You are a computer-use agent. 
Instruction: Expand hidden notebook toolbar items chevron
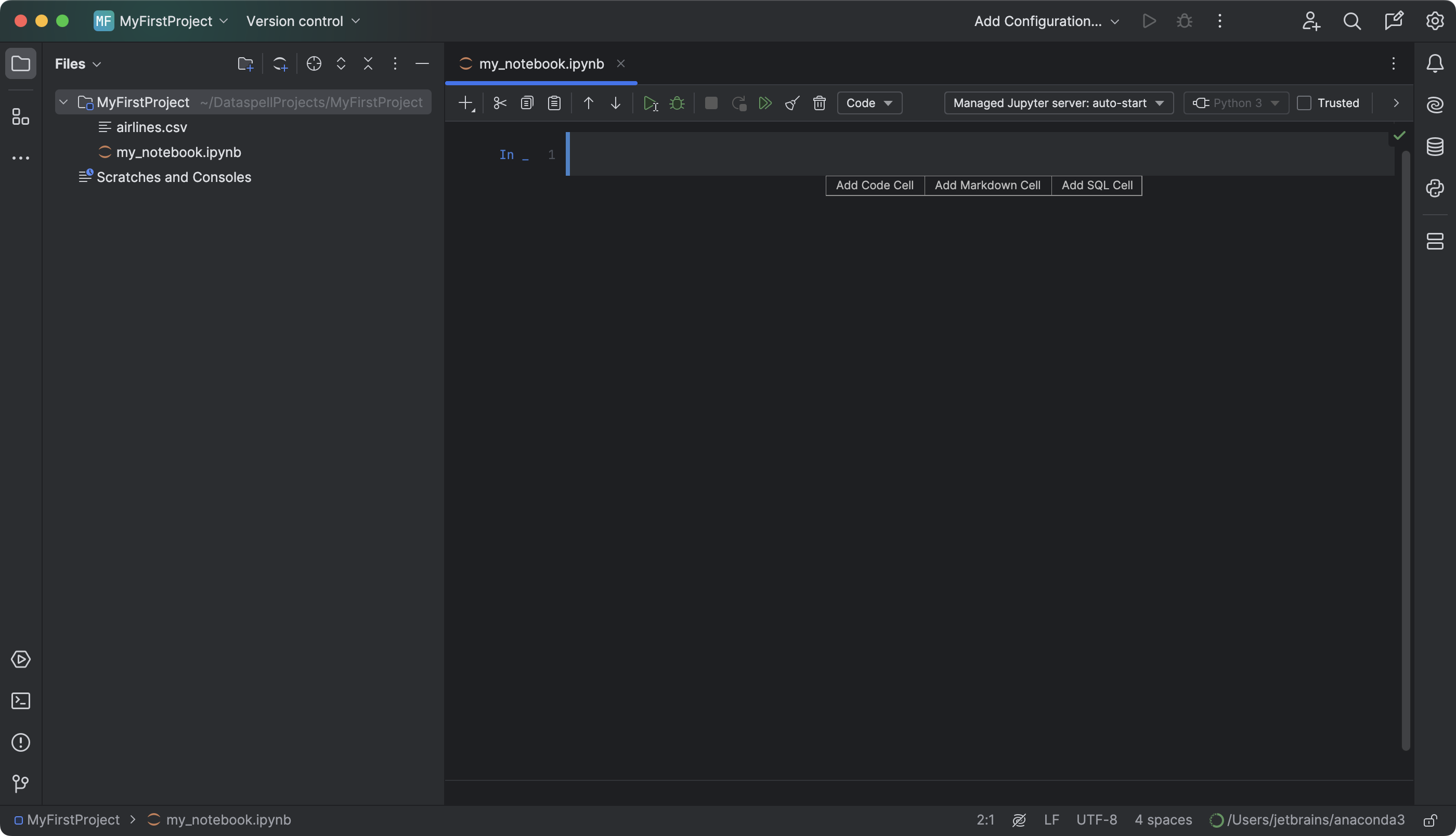(x=1396, y=103)
